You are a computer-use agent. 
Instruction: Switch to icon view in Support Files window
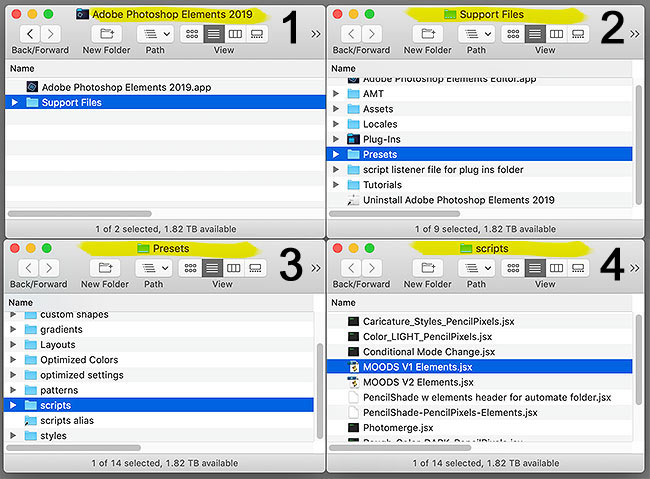513,34
